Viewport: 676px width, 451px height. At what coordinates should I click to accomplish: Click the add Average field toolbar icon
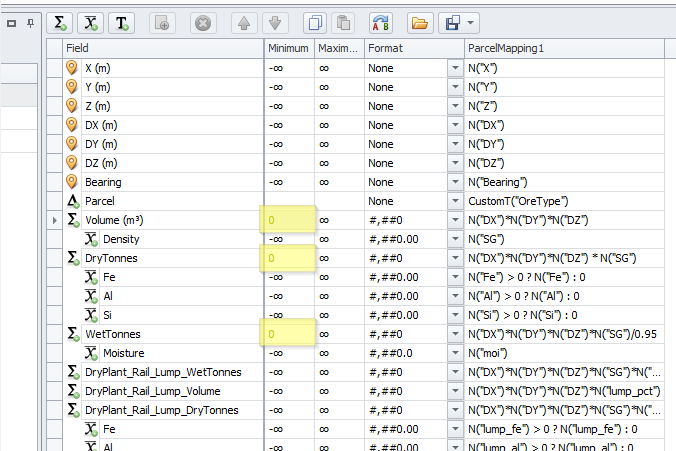pos(91,22)
